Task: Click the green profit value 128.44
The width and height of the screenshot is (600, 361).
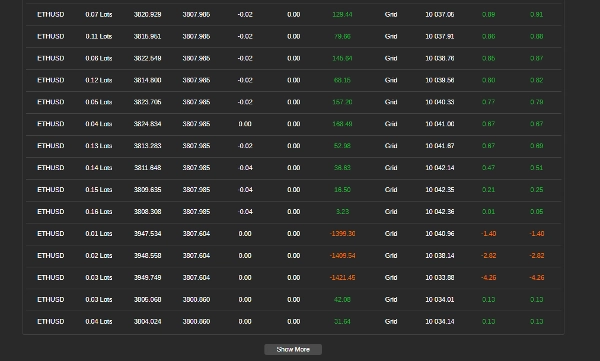Action: (x=342, y=15)
